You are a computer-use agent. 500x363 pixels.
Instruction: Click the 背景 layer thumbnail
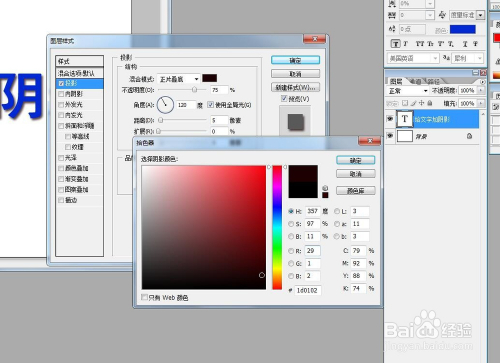pyautogui.click(x=405, y=136)
